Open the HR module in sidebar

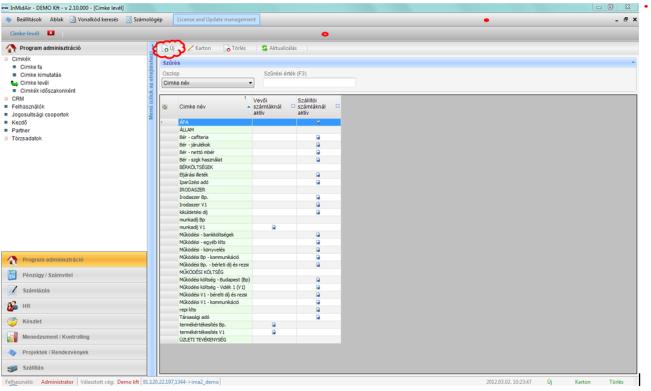click(74, 306)
